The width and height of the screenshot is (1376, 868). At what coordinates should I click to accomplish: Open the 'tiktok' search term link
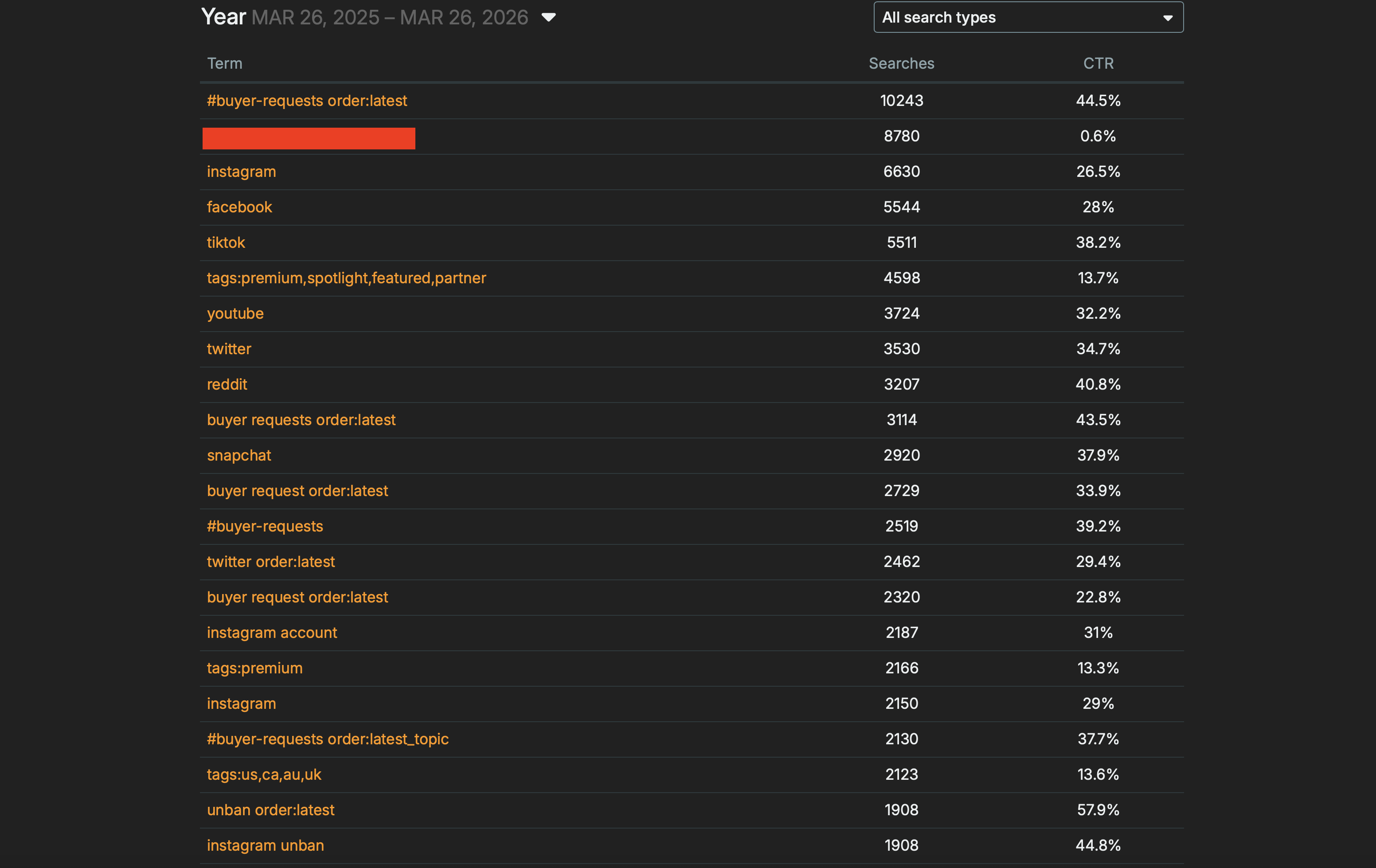pos(226,243)
